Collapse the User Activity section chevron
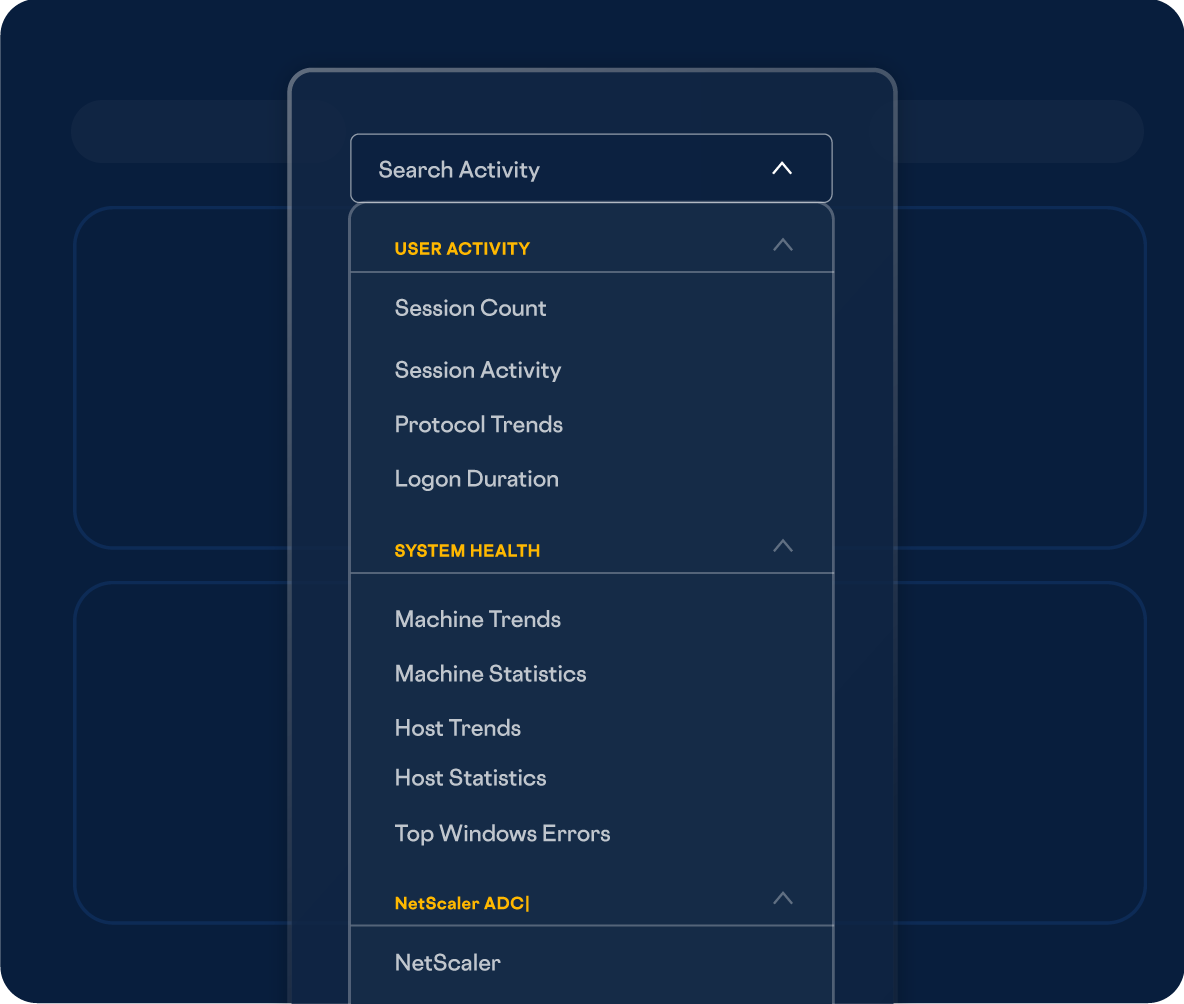Image resolution: width=1184 pixels, height=1004 pixels. [x=783, y=245]
